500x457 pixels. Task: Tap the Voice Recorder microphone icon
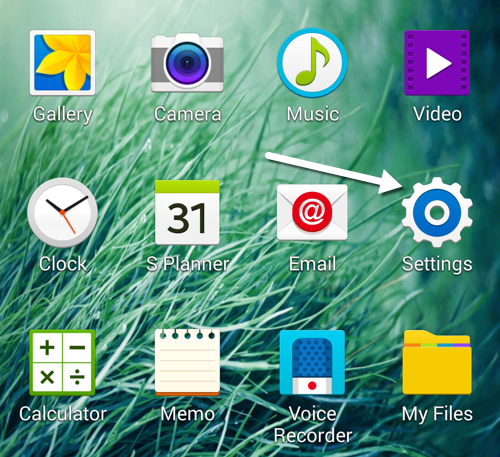[312, 362]
